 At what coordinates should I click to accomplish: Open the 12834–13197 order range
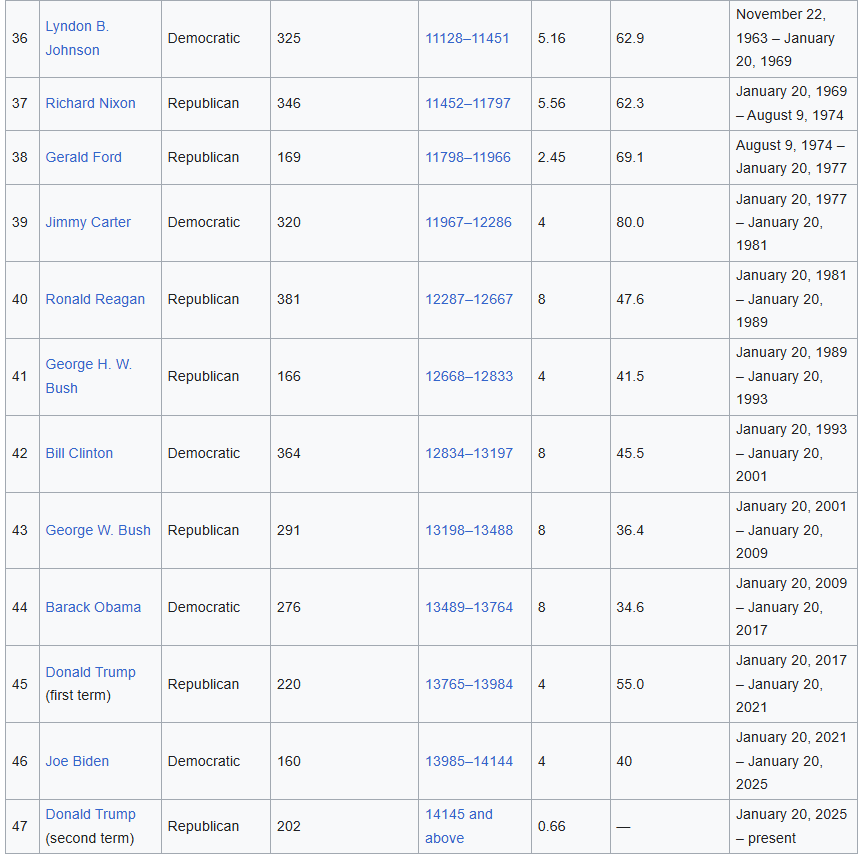click(x=469, y=453)
